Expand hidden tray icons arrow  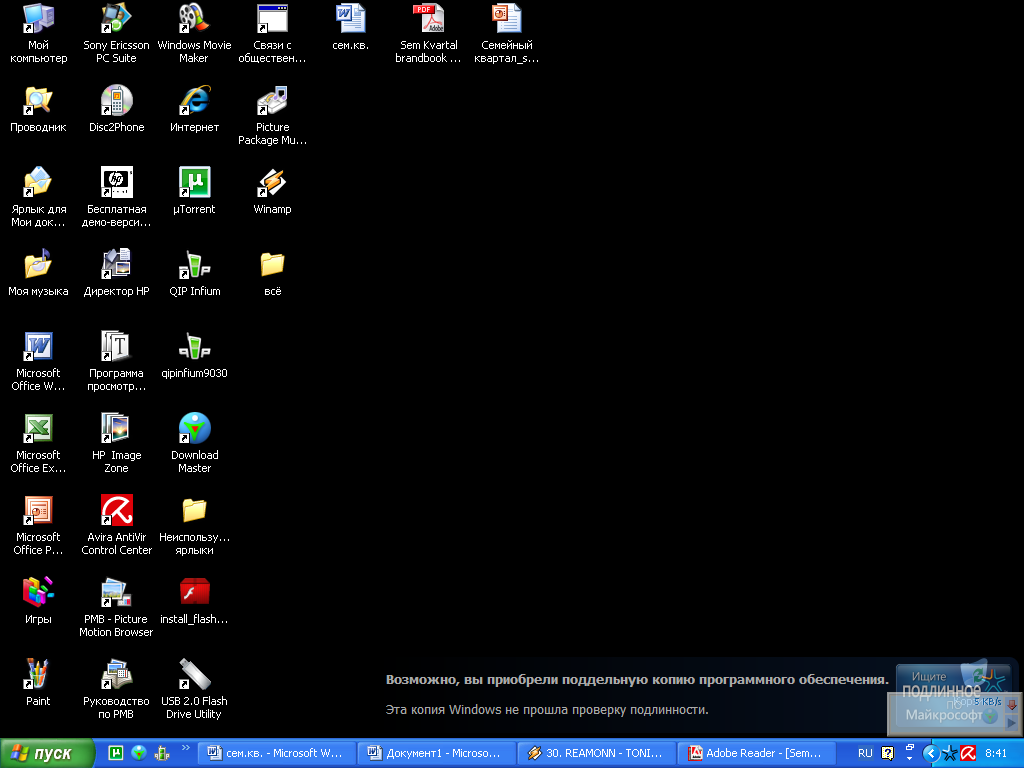tap(931, 754)
